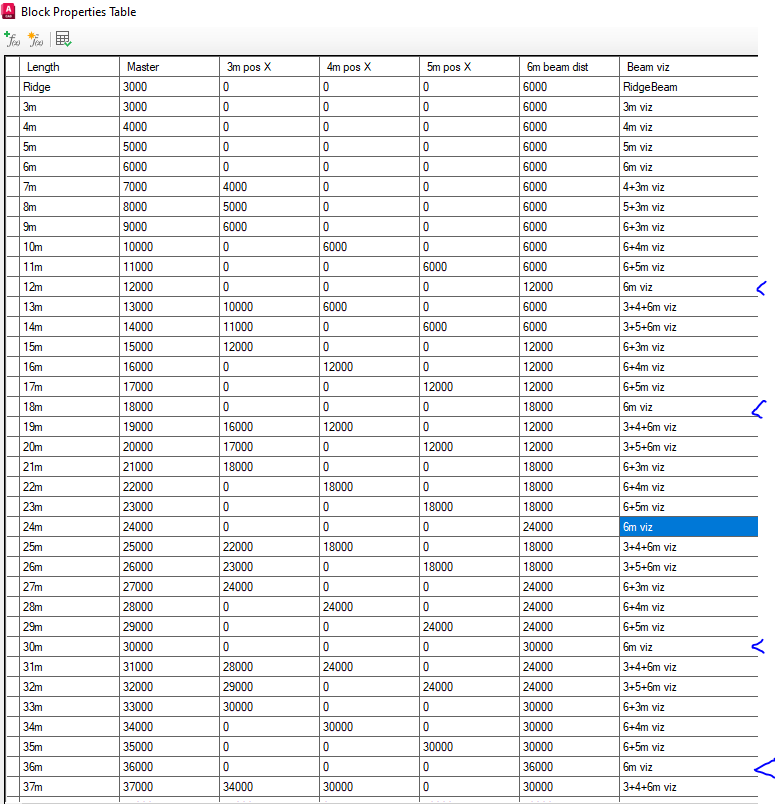Click Master value 28000

[169, 607]
